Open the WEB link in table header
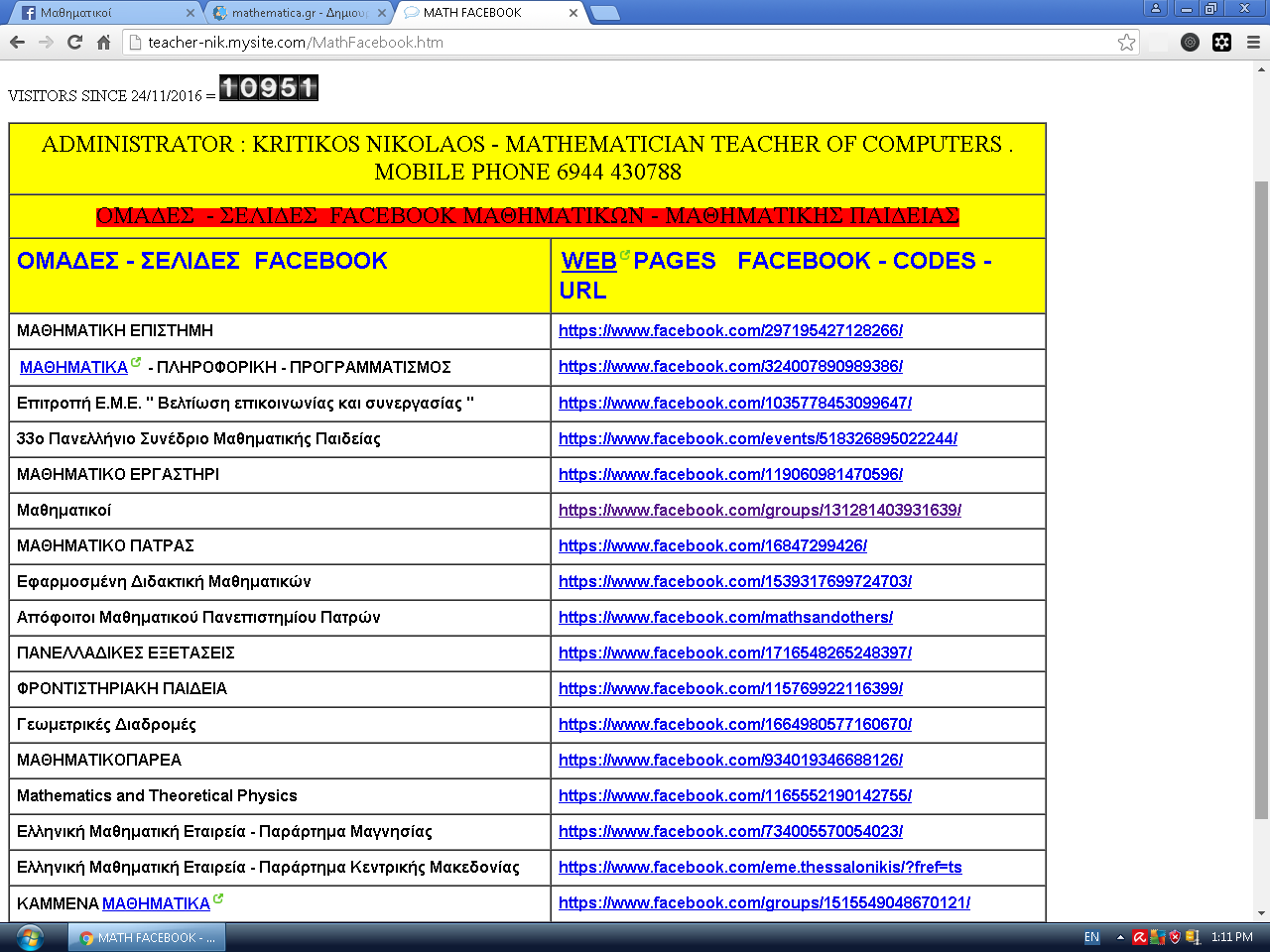This screenshot has height=952, width=1270. point(589,261)
